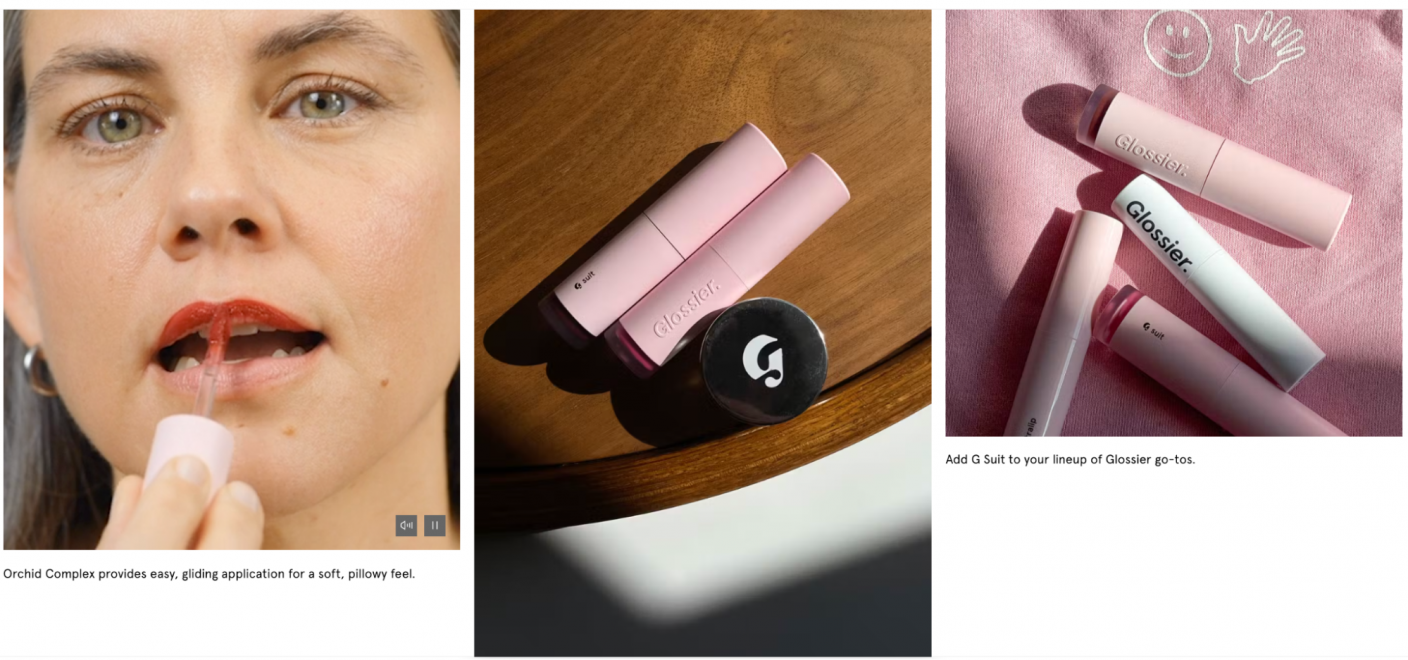Click the woman's silver hoop earring

coord(40,371)
